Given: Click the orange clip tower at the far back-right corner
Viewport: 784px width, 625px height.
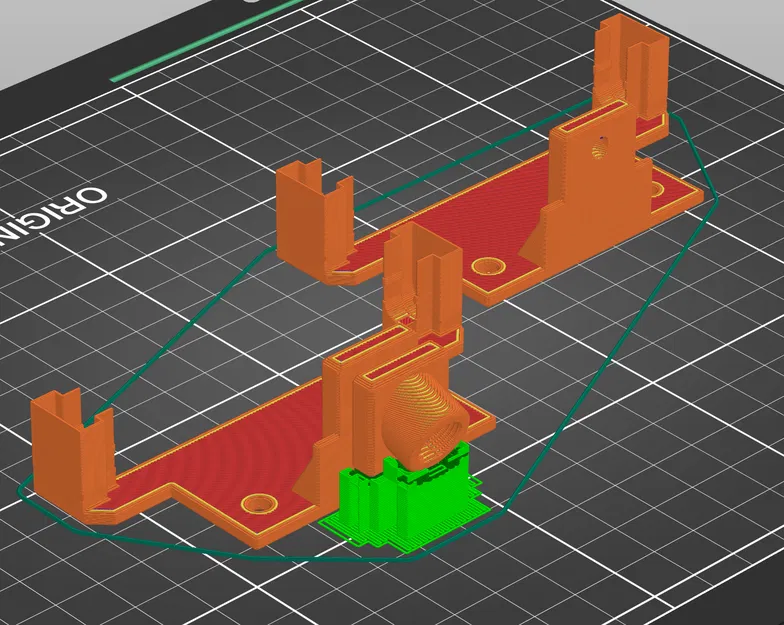Looking at the screenshot, I should pyautogui.click(x=631, y=65).
